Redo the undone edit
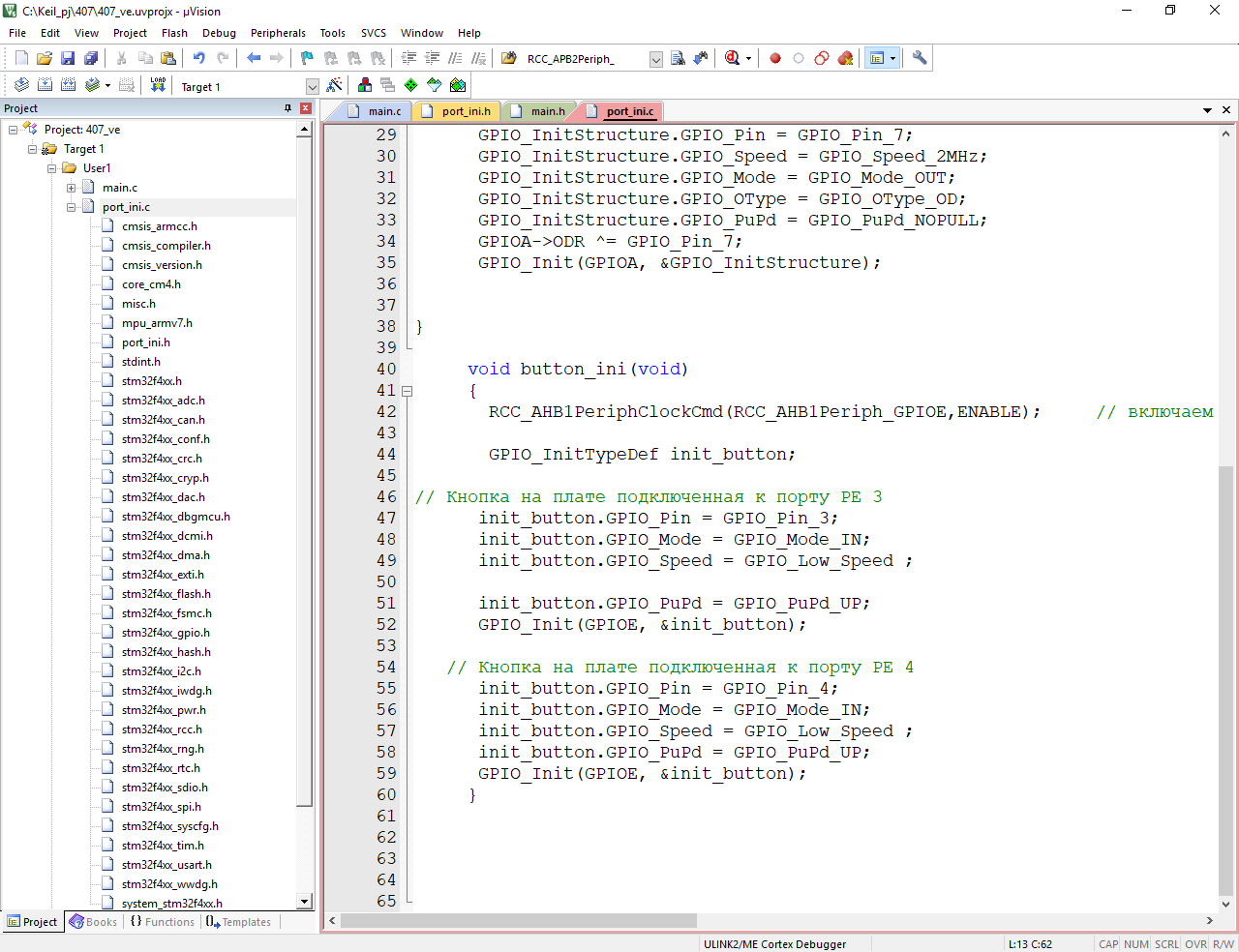The height and width of the screenshot is (952, 1239). 223,58
